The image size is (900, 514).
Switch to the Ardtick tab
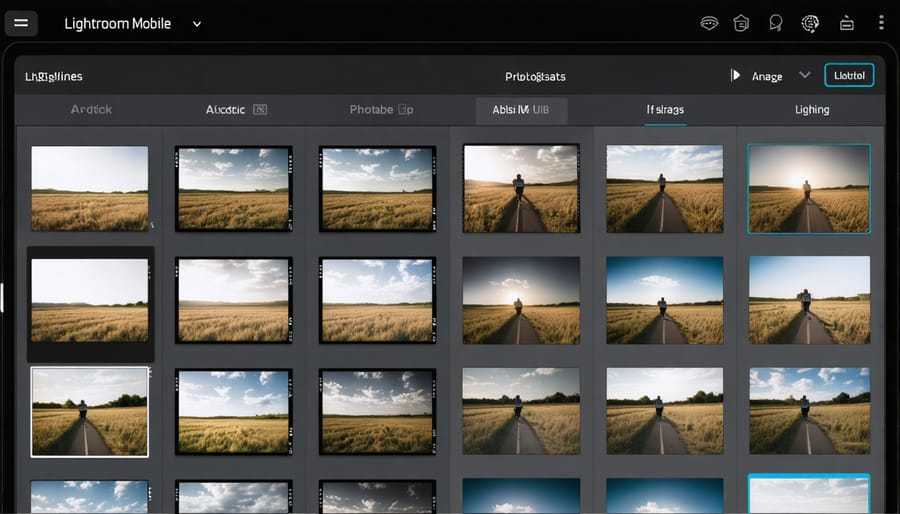[x=91, y=110]
